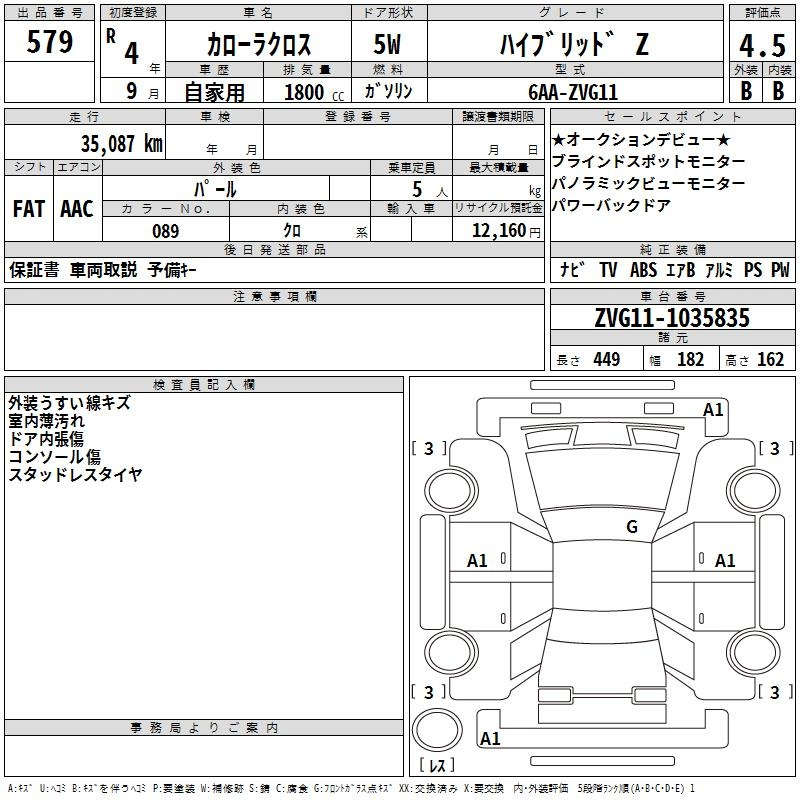Screen dimensions: 800x800
Task: Select the A1 mark on the left-side door
Action: [478, 561]
